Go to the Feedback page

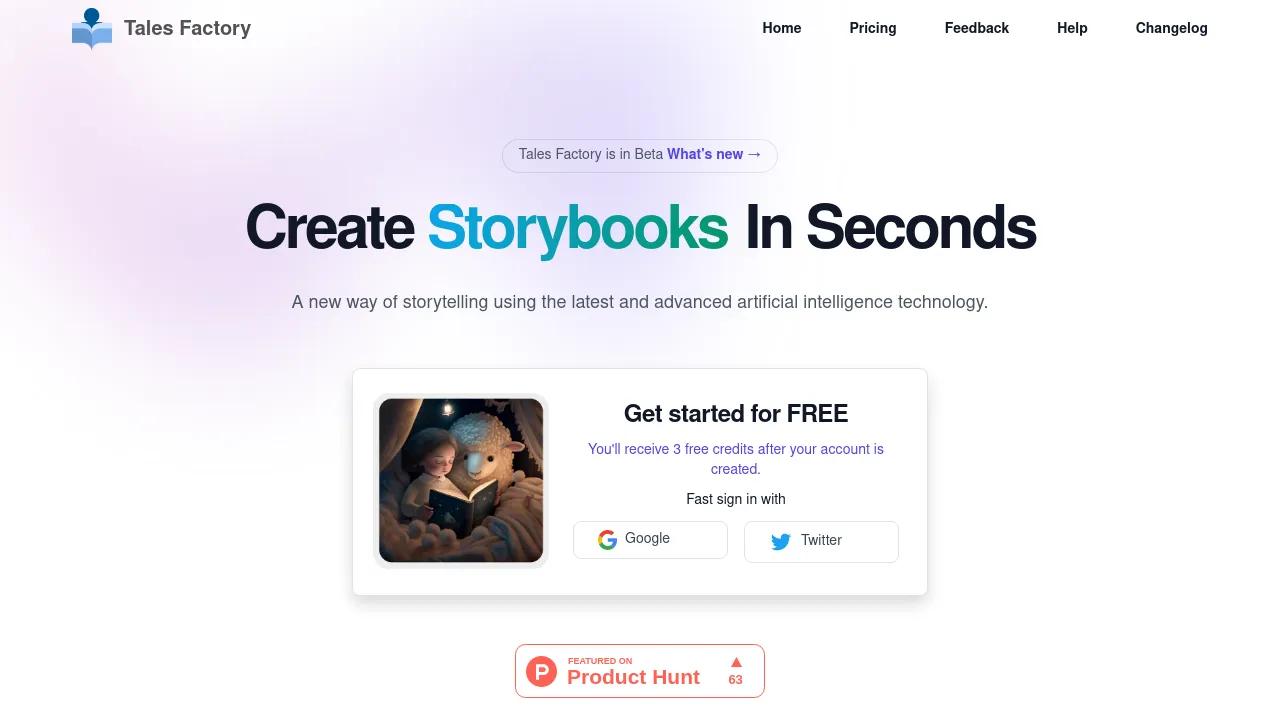pyautogui.click(x=977, y=28)
